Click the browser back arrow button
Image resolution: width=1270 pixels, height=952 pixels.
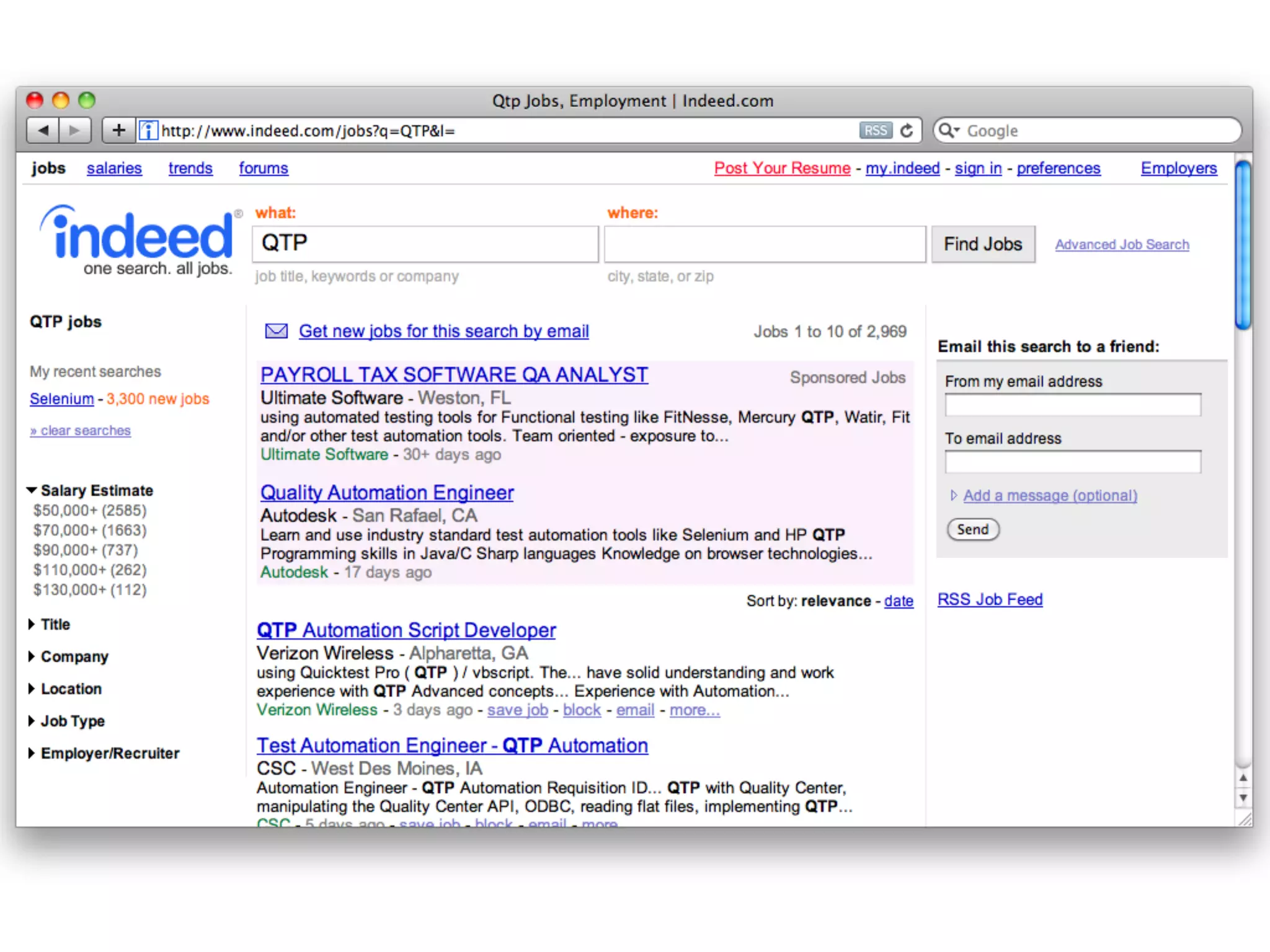(43, 130)
